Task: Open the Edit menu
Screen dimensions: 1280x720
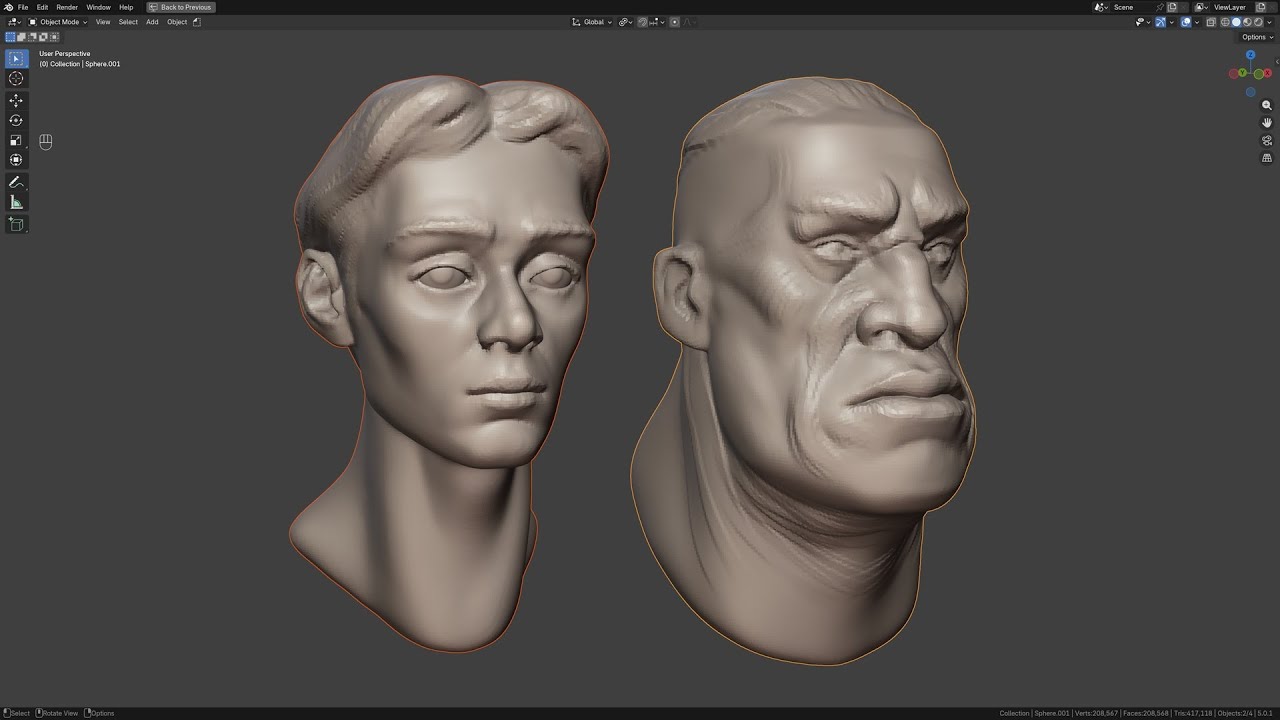Action: [42, 7]
